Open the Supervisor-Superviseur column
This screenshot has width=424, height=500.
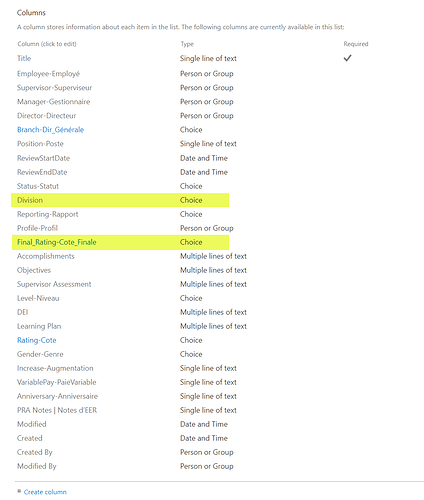[x=55, y=88]
